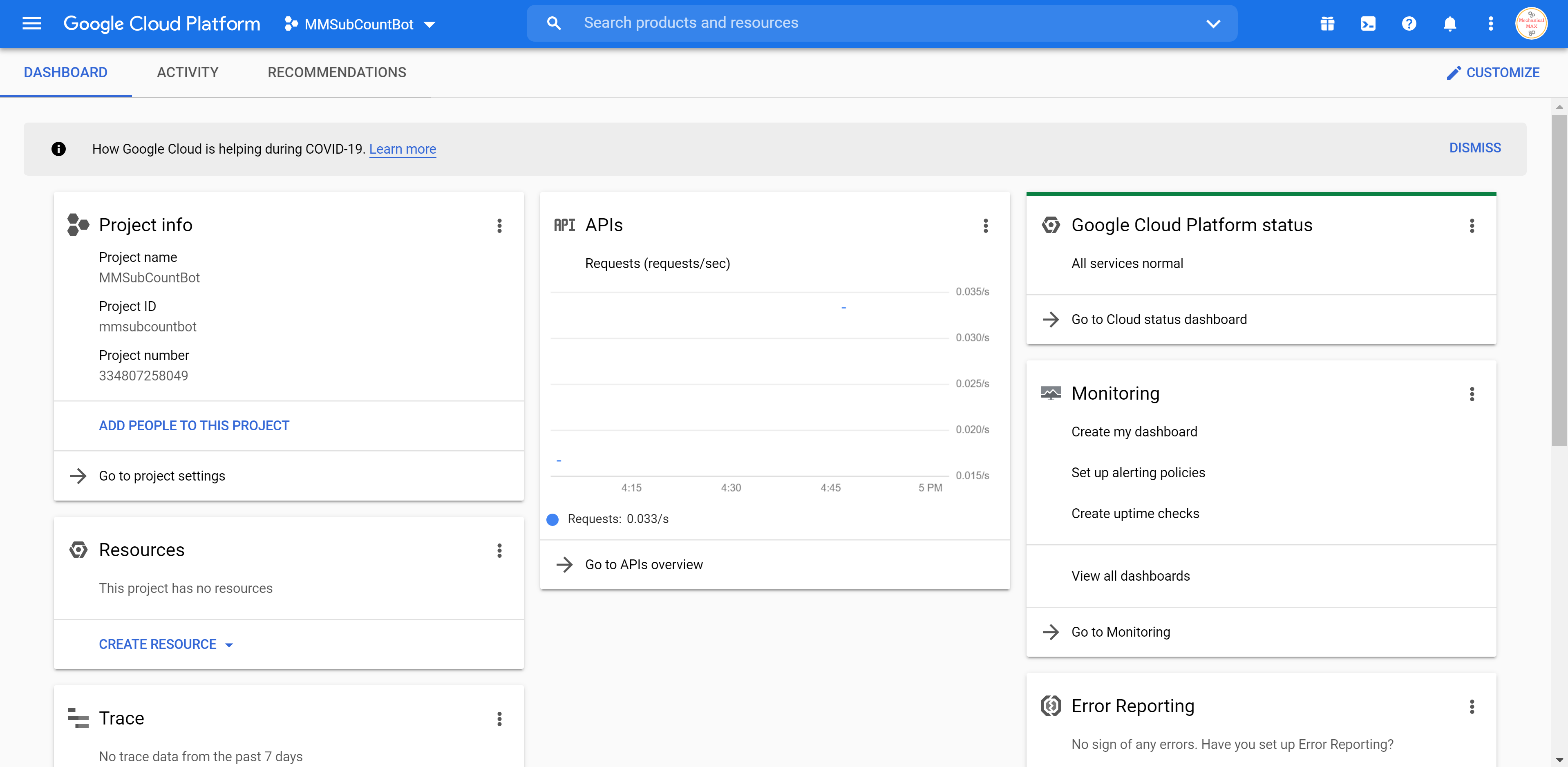Screen dimensions: 1568x767
Task: Open Trace card options menu
Action: (499, 719)
